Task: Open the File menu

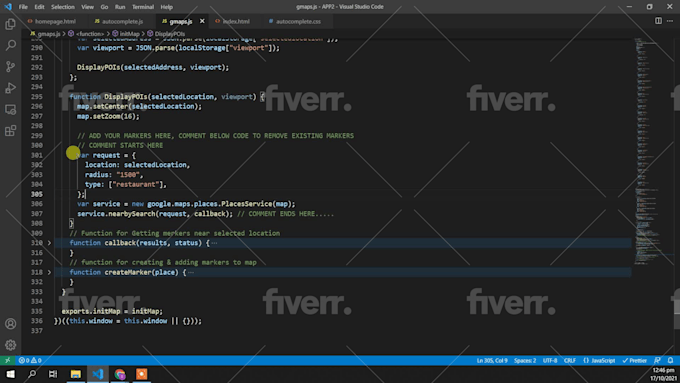Action: (23, 7)
